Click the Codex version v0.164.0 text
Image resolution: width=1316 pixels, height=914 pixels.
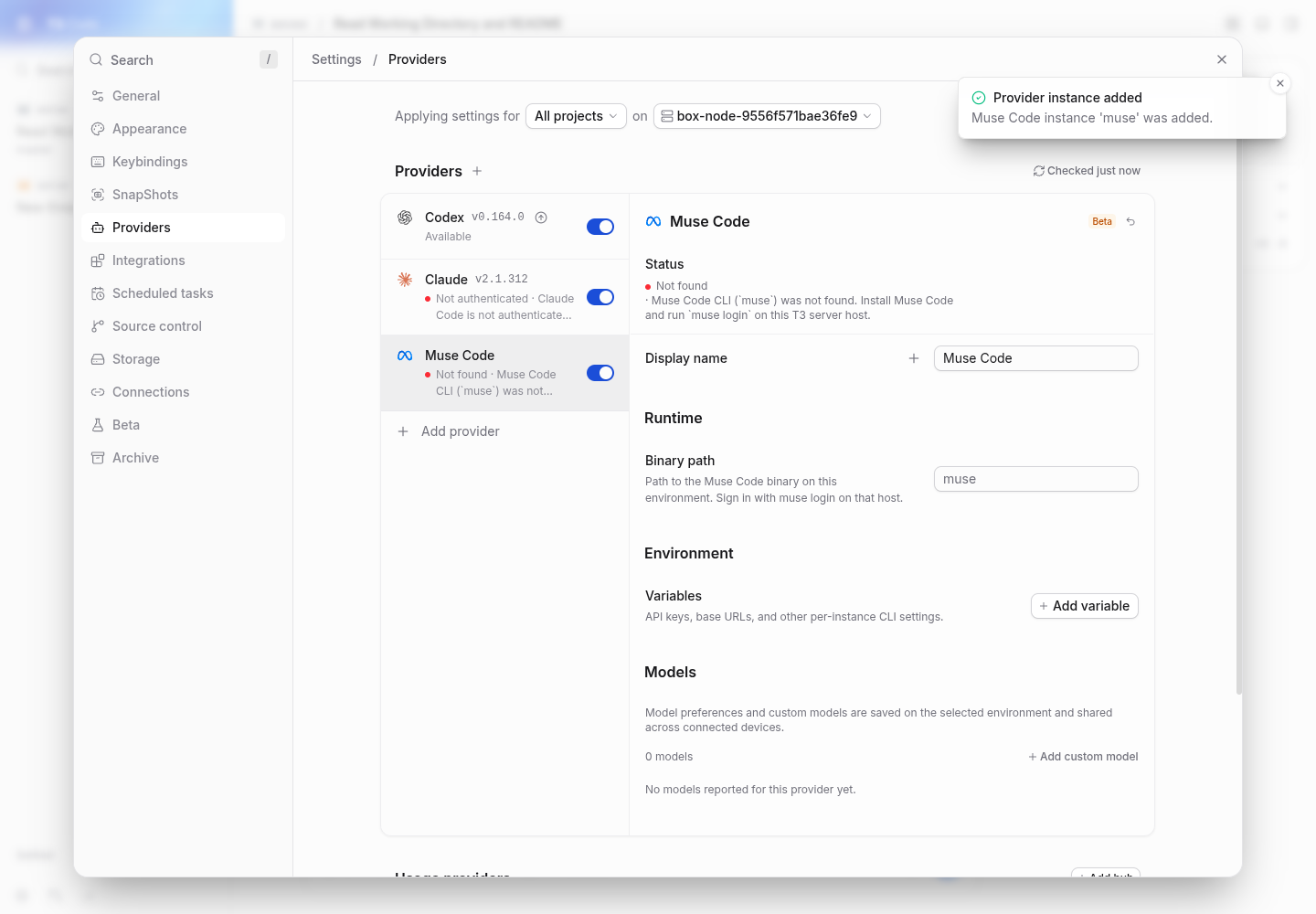point(498,218)
